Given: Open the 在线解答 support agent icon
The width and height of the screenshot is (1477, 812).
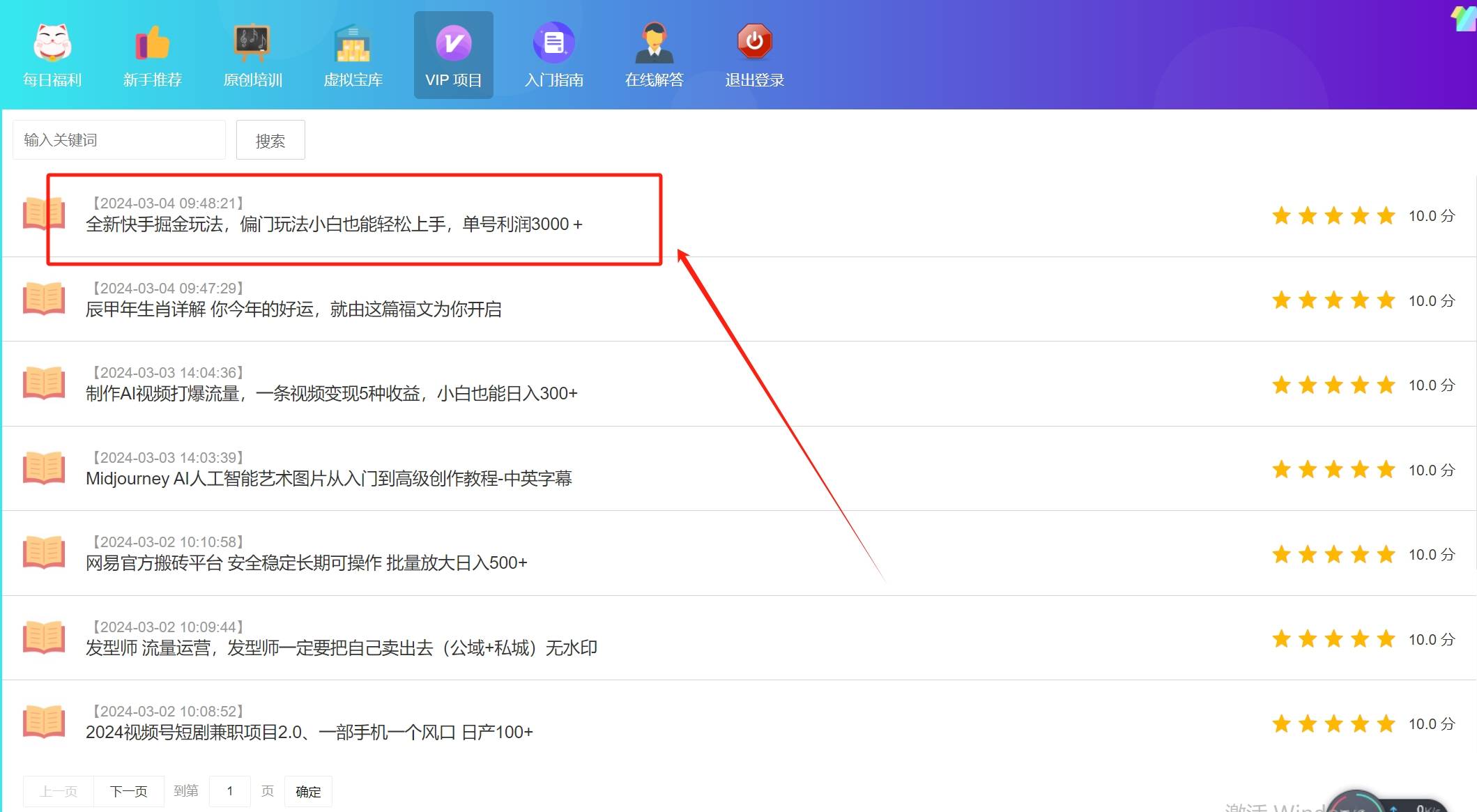Looking at the screenshot, I should point(655,43).
